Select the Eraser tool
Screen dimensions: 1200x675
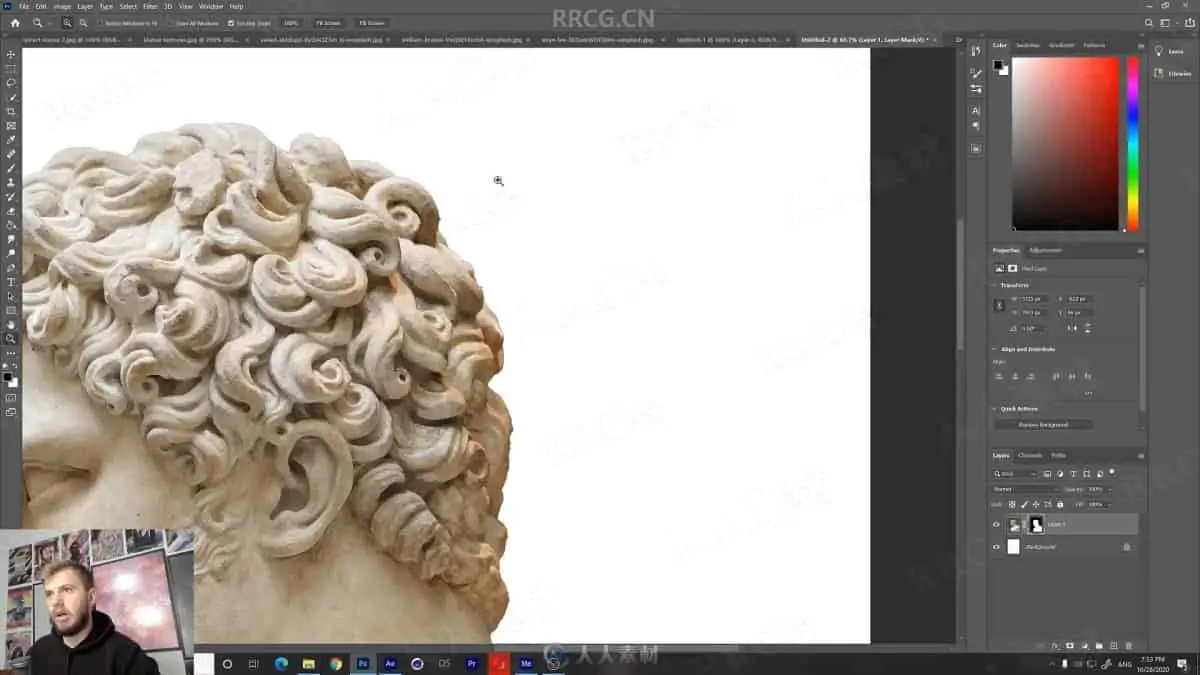(11, 211)
